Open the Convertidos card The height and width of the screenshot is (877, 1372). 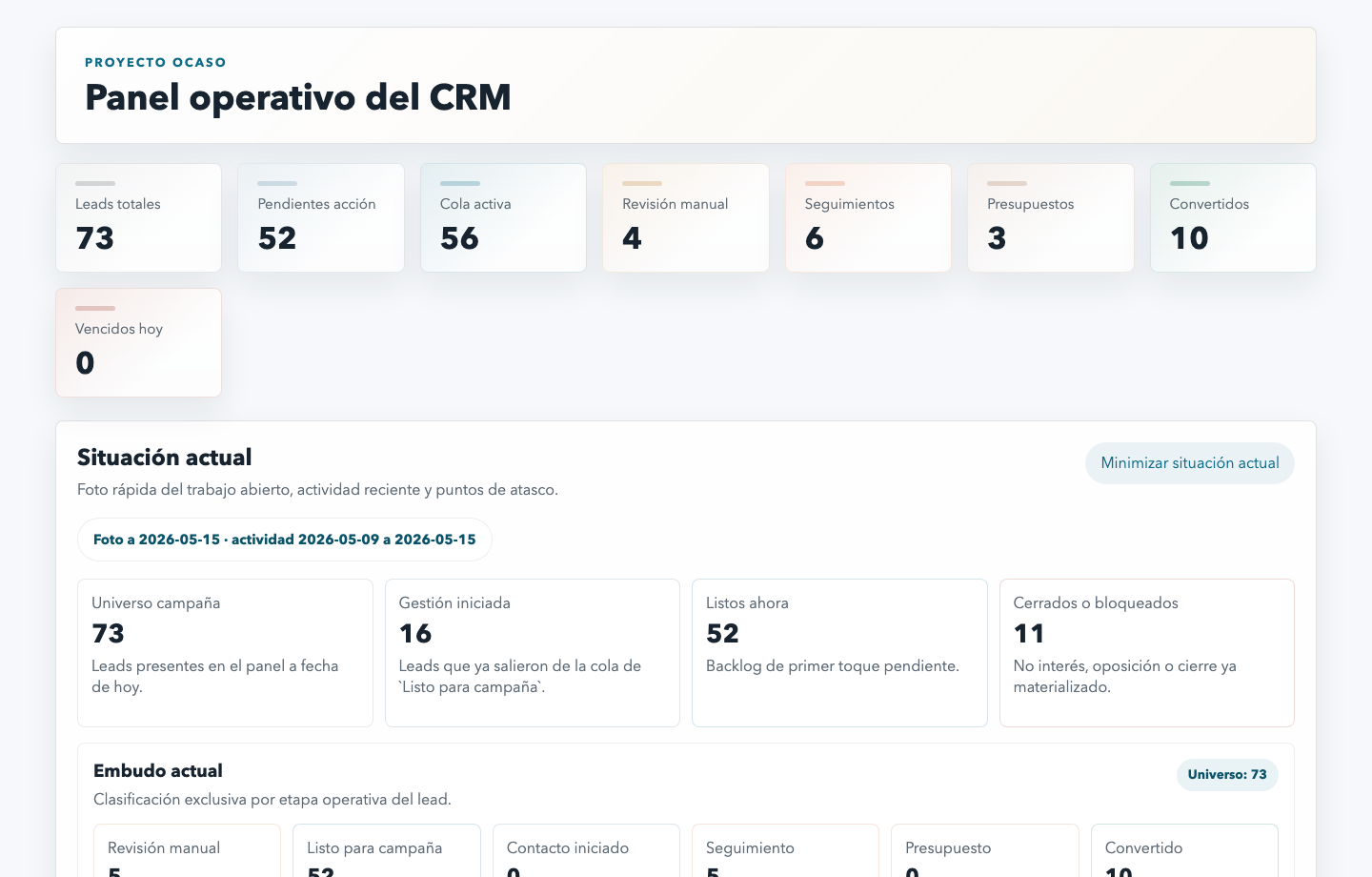1233,218
